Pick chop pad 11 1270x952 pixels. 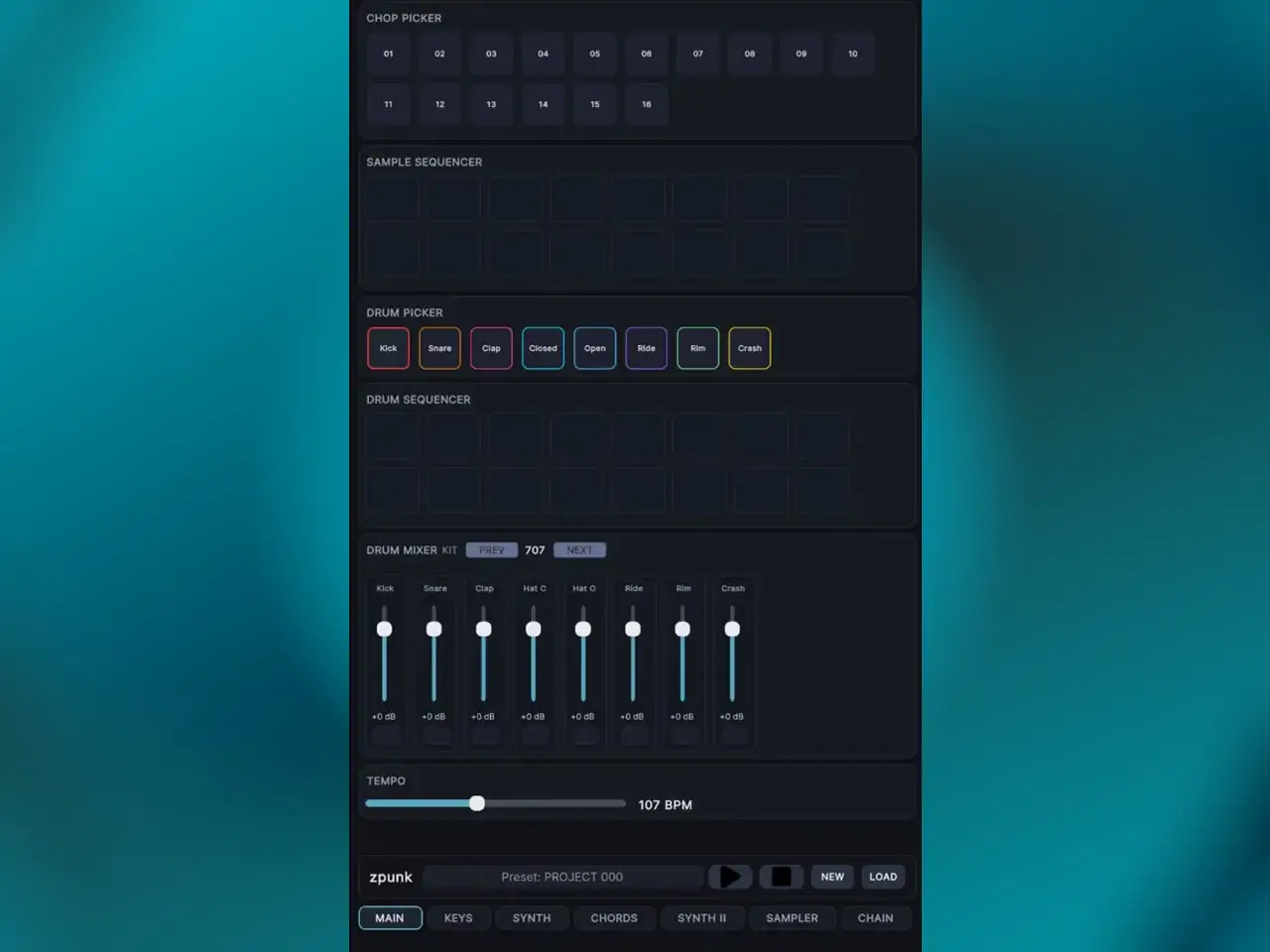coord(388,104)
